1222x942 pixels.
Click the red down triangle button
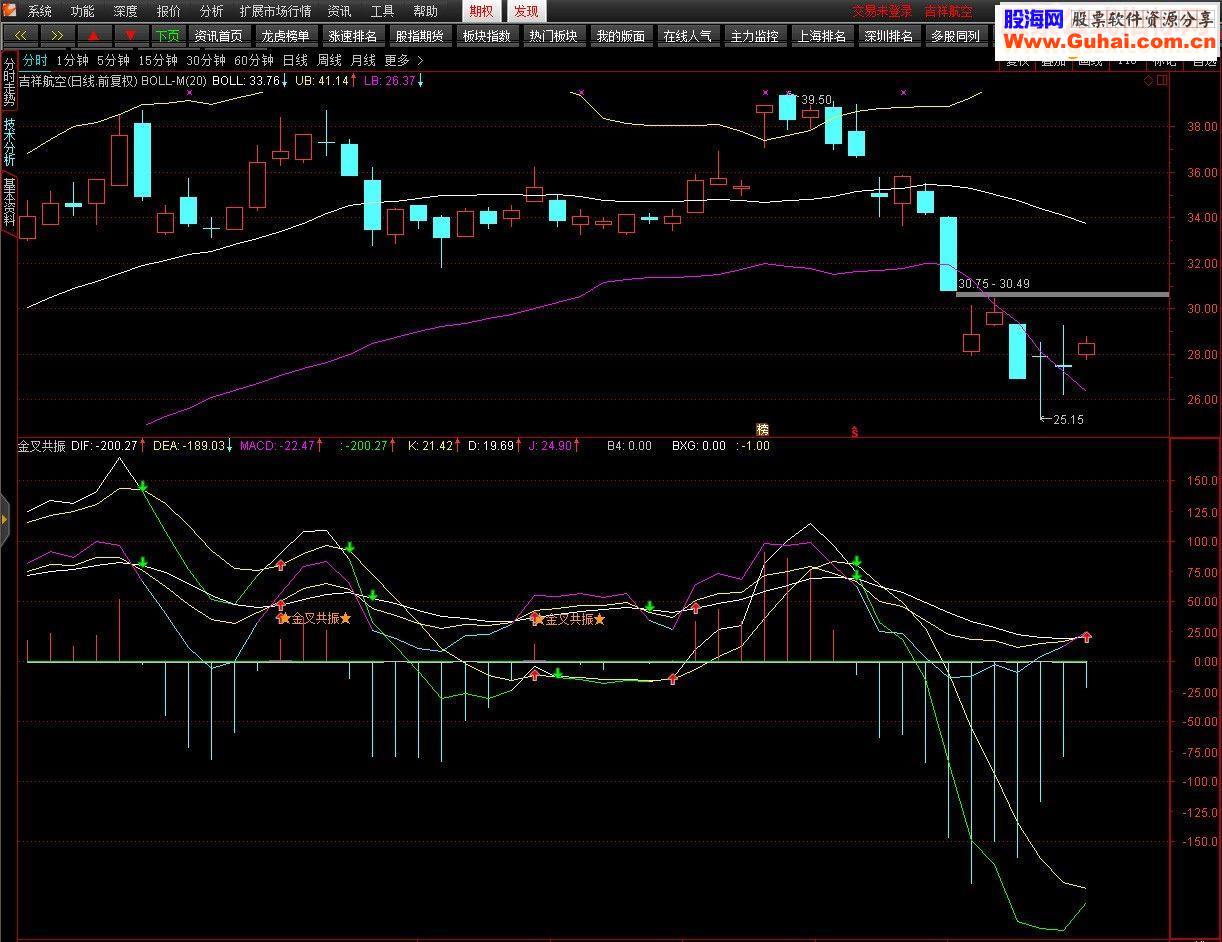click(x=130, y=36)
